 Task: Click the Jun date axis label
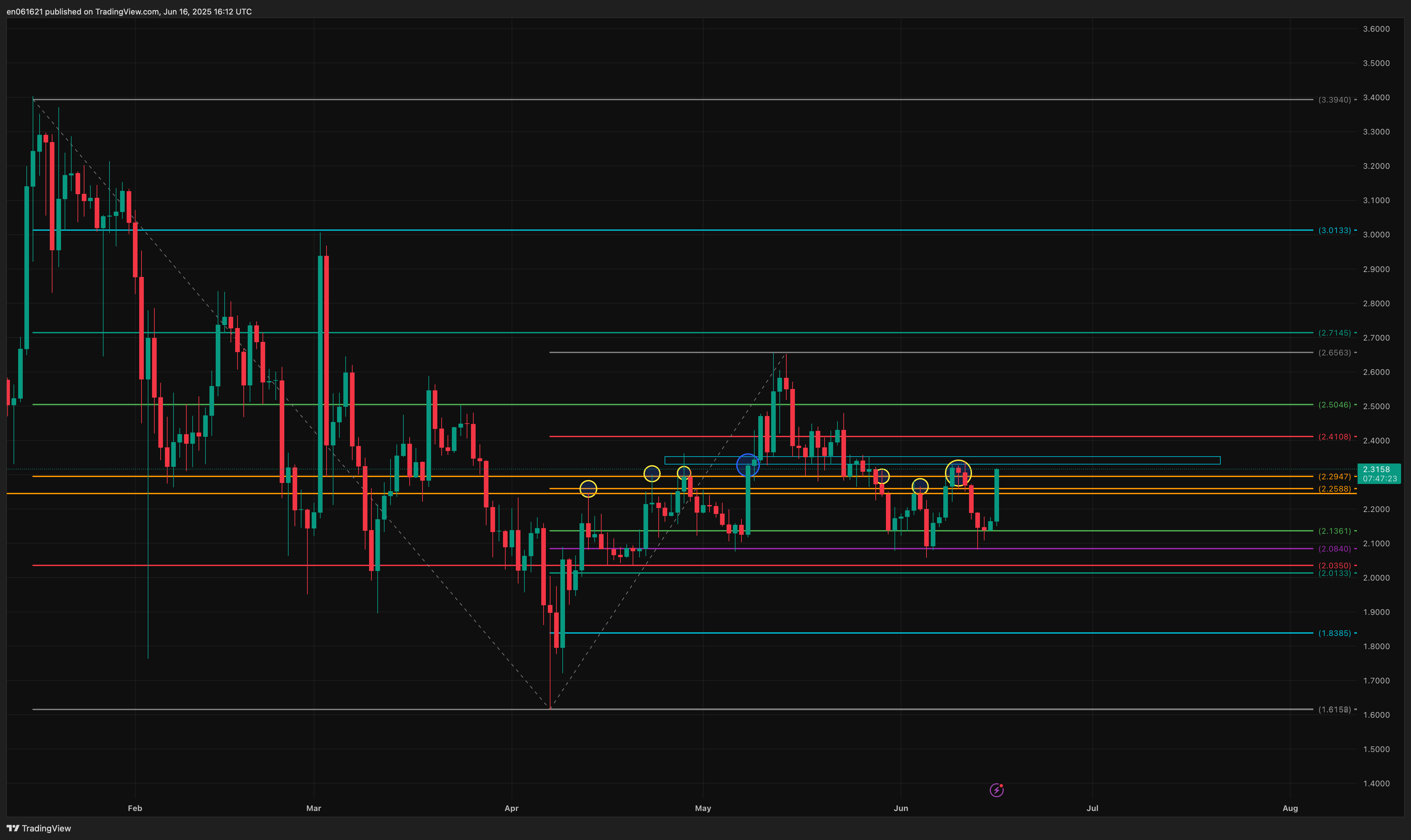(x=901, y=808)
